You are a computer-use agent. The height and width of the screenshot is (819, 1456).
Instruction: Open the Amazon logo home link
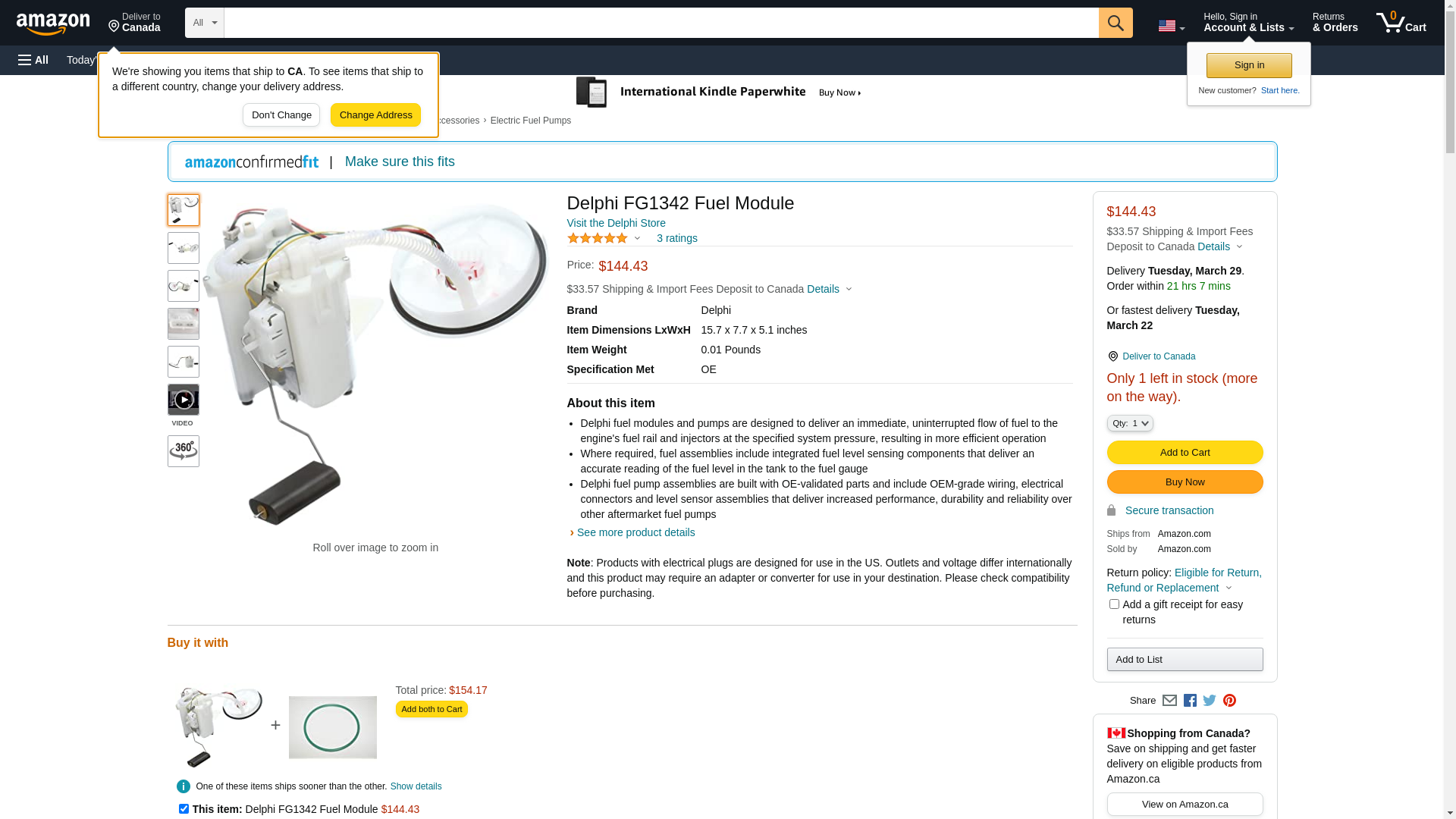(x=53, y=24)
